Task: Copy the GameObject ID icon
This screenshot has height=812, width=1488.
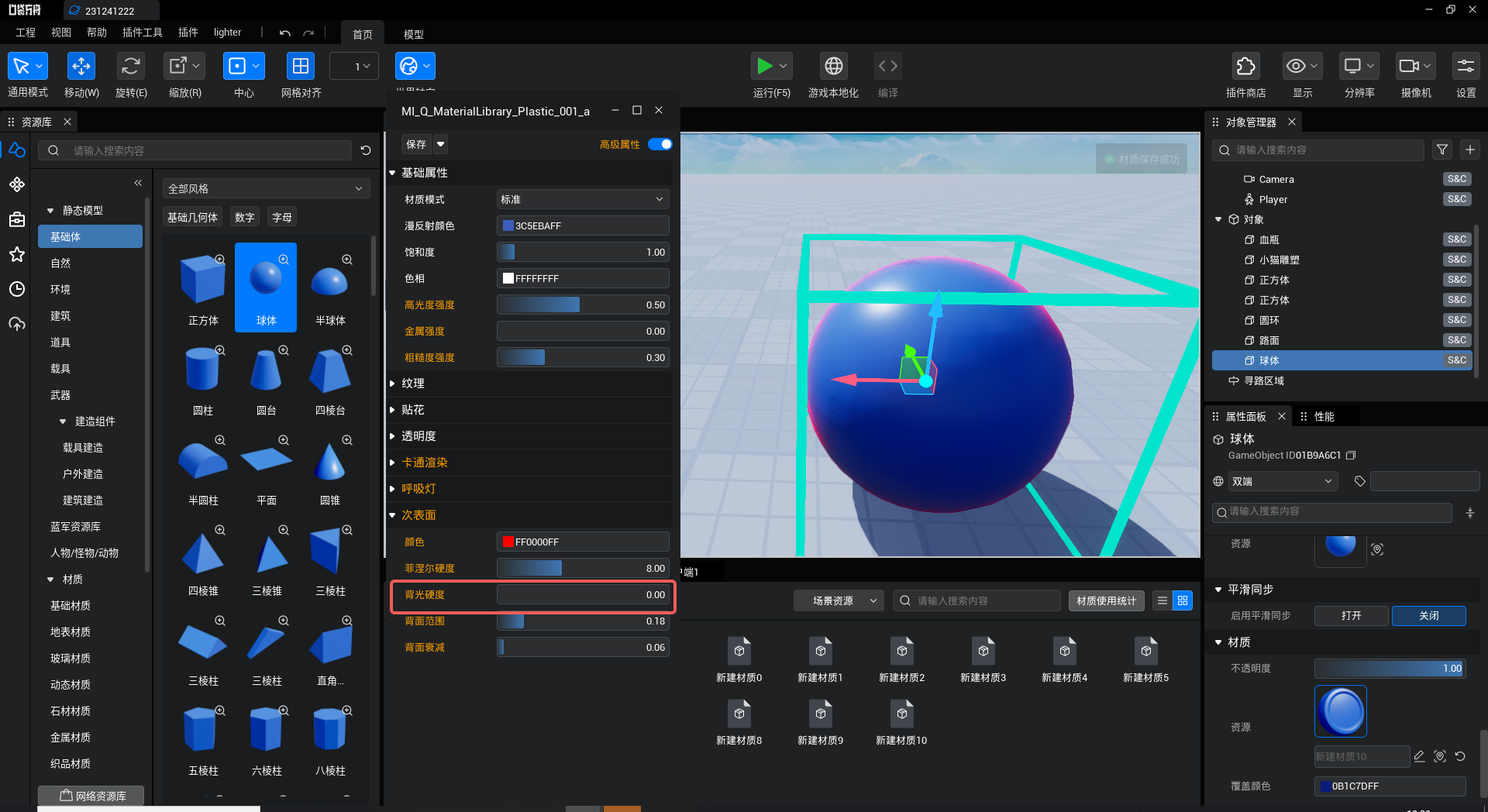Action: click(1352, 456)
